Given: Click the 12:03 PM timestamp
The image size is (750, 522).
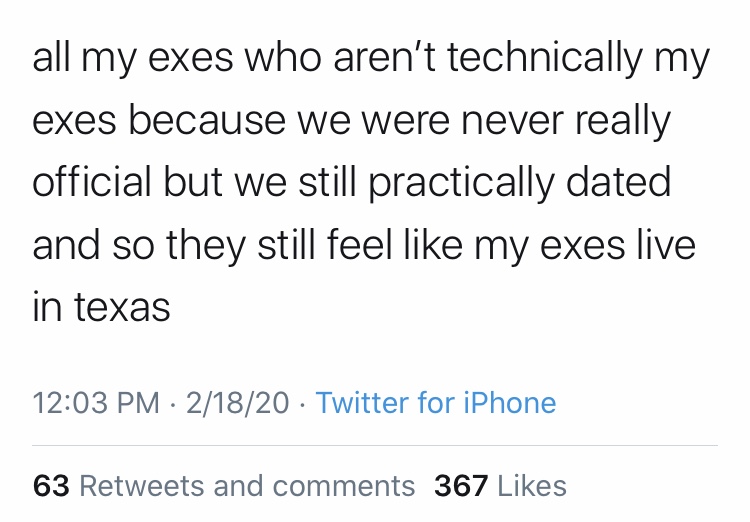Looking at the screenshot, I should click(96, 403).
